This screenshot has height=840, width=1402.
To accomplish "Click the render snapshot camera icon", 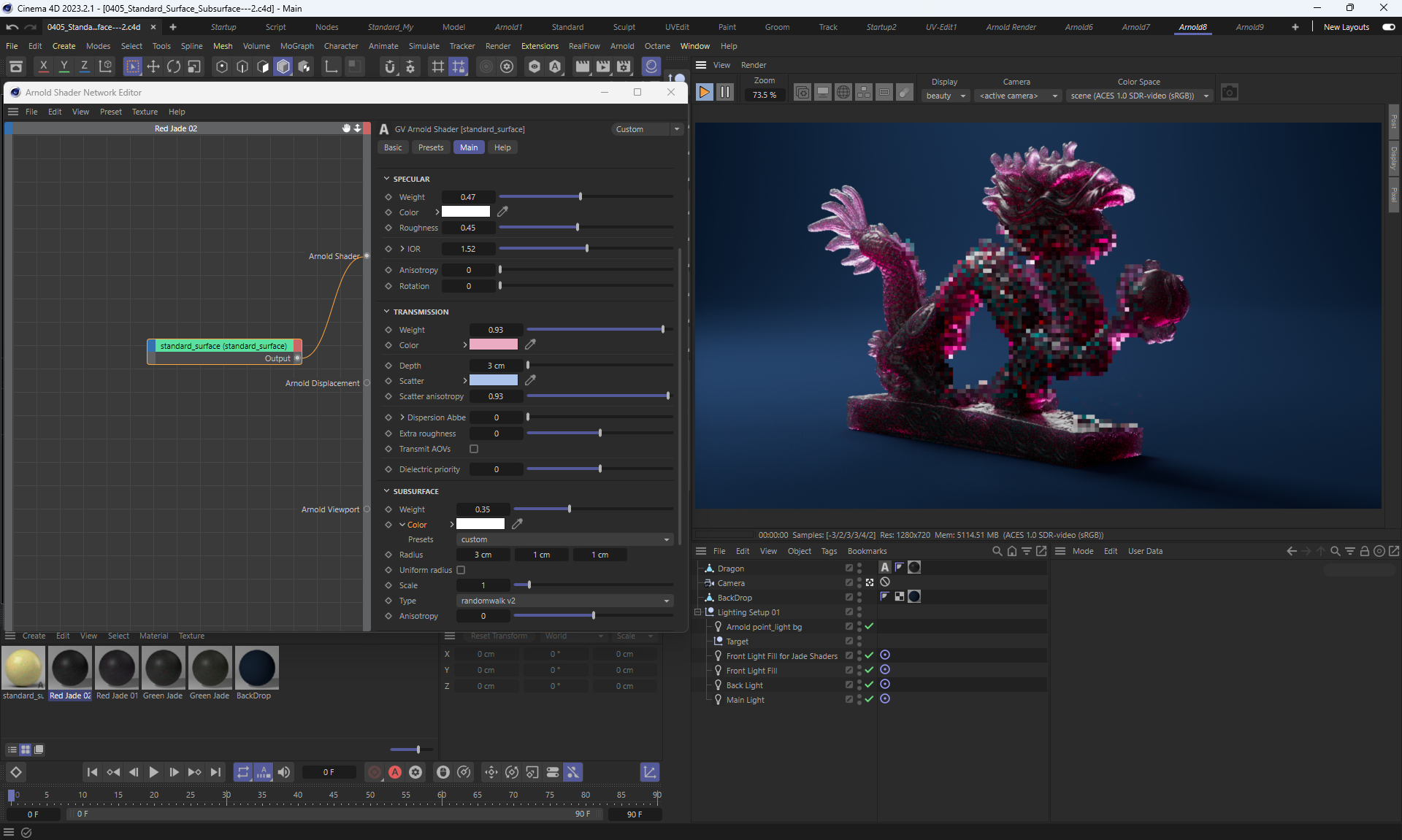I will pos(1229,93).
